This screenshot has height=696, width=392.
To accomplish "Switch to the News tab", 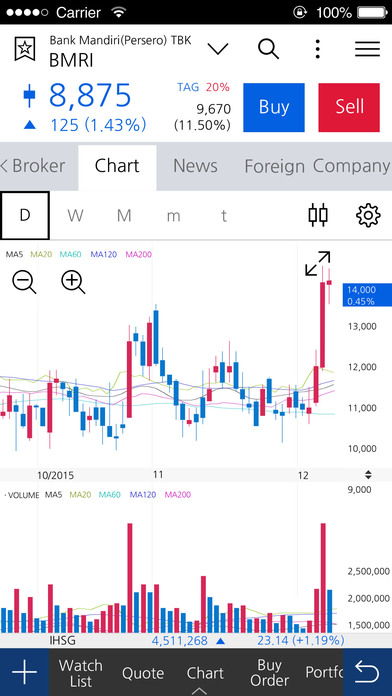I will tap(195, 166).
